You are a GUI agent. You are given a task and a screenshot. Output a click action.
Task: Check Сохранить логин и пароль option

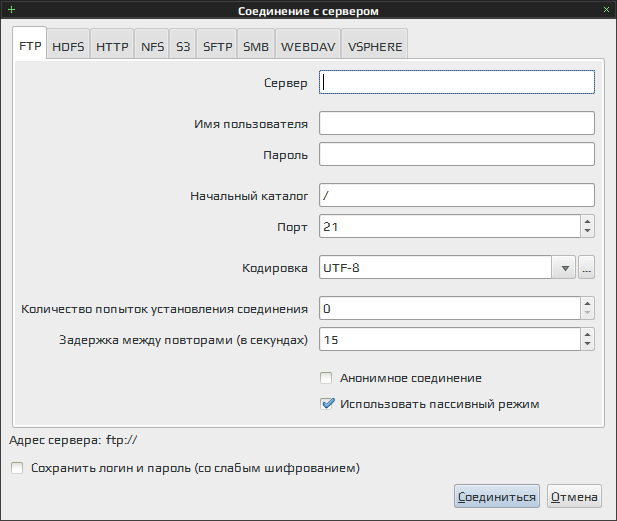[x=17, y=468]
